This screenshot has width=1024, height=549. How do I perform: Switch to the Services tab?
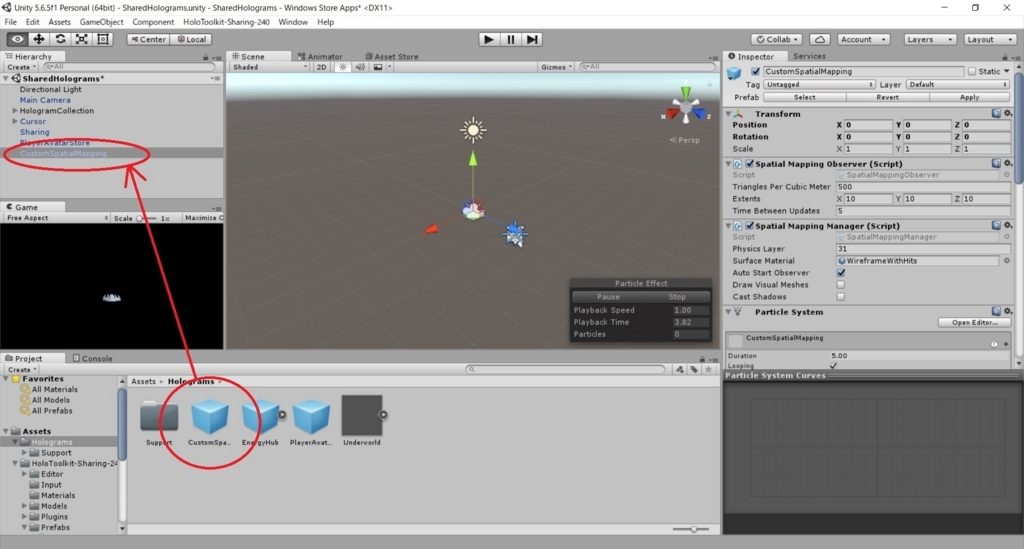pyautogui.click(x=809, y=56)
